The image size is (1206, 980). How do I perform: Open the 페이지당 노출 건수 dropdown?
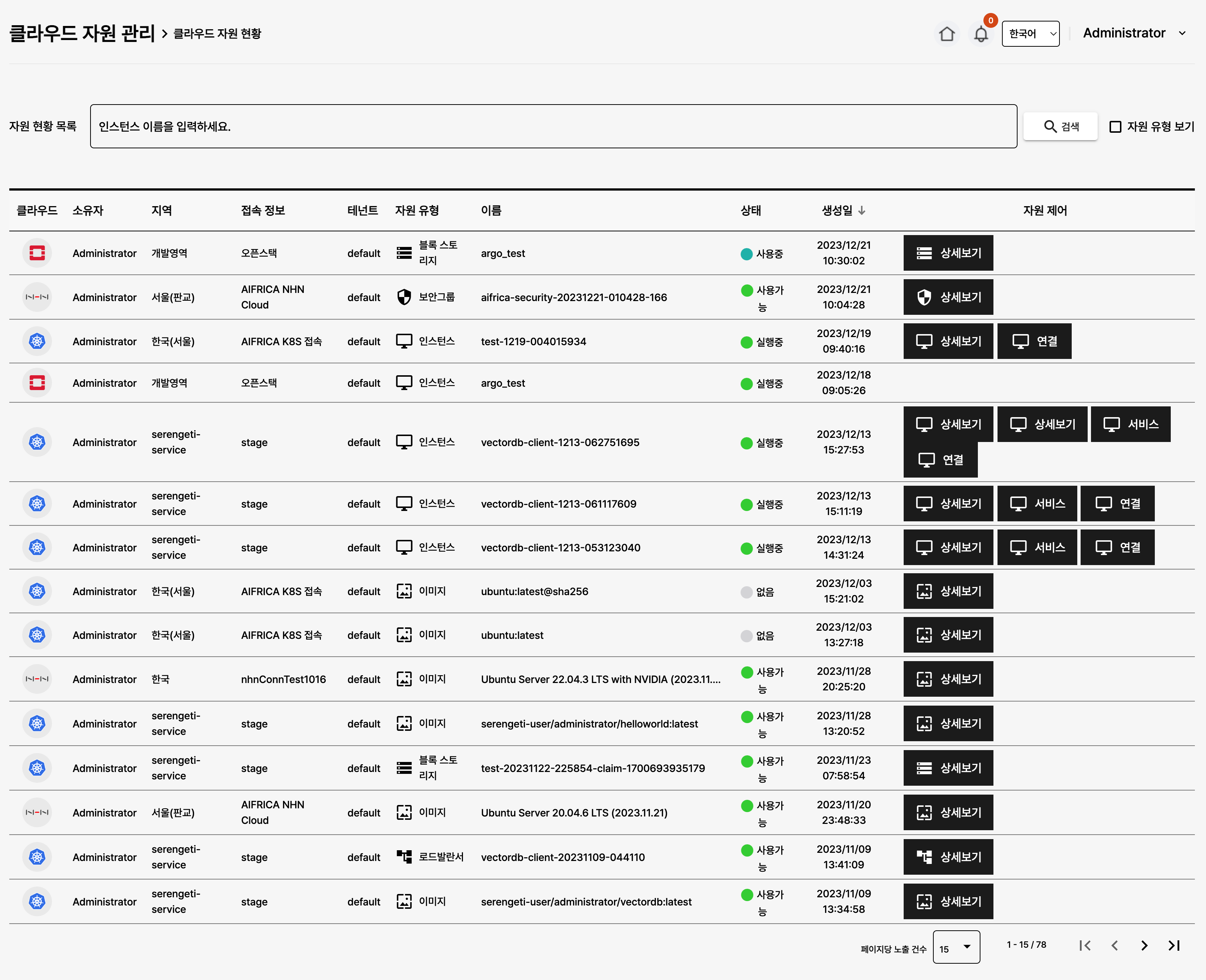coord(956,947)
